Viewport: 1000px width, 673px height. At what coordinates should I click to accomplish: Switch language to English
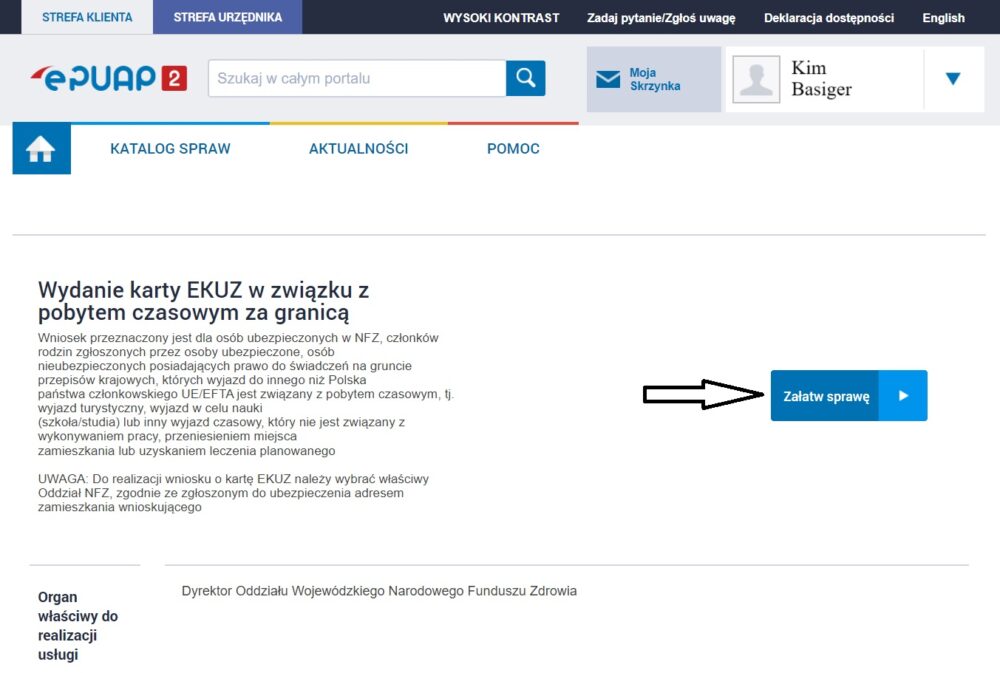point(943,18)
